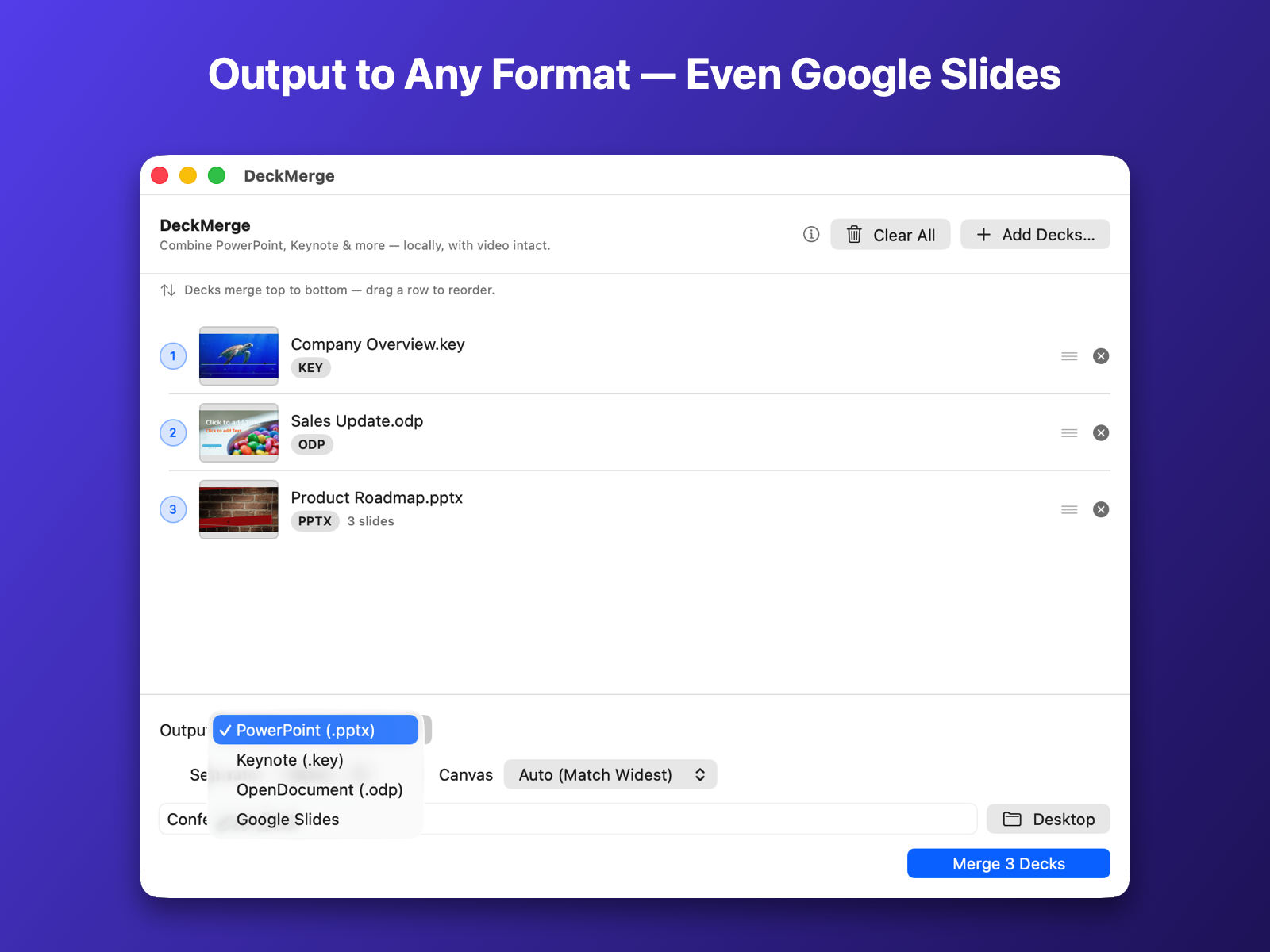
Task: Click the Sales Update.odp file name
Action: (x=357, y=421)
